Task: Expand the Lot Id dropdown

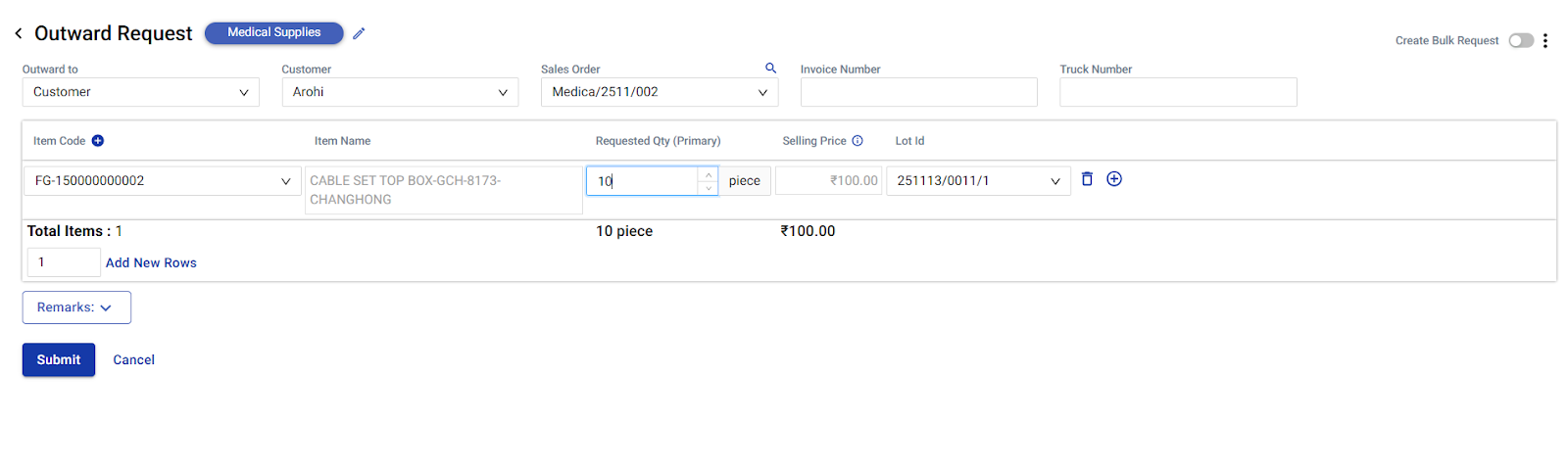Action: point(978,181)
